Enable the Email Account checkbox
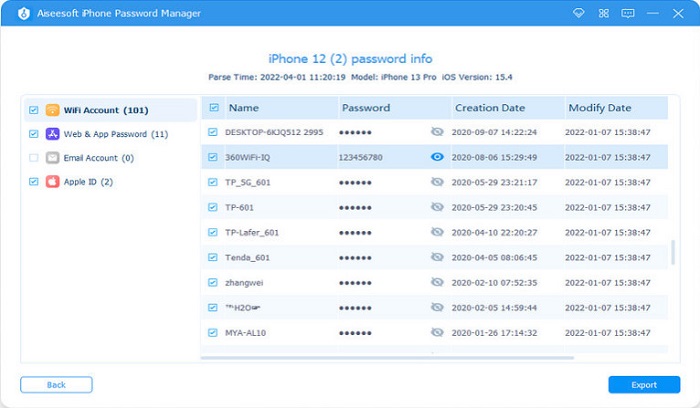Screen dimensions: 700x408 pyautogui.click(x=35, y=158)
